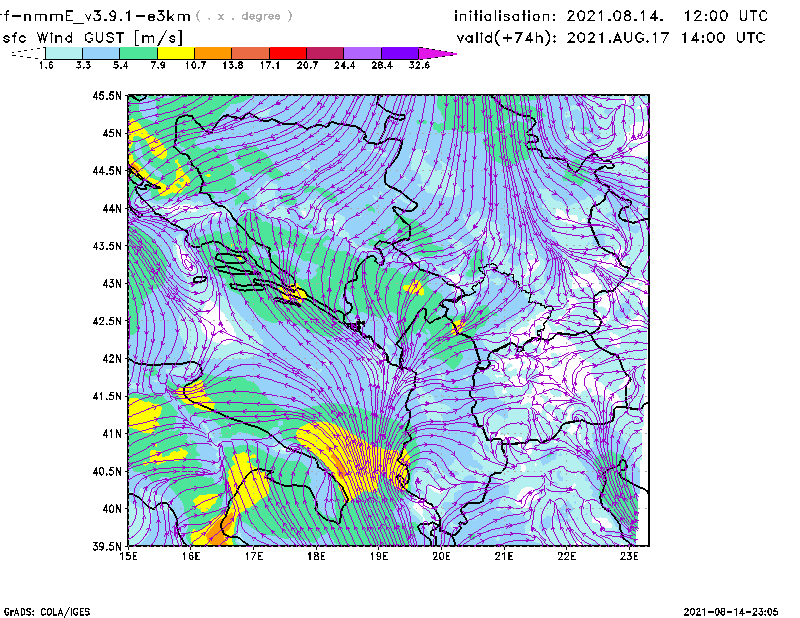The width and height of the screenshot is (800, 618).
Task: Select the 20E longitude label
Action: [x=441, y=556]
